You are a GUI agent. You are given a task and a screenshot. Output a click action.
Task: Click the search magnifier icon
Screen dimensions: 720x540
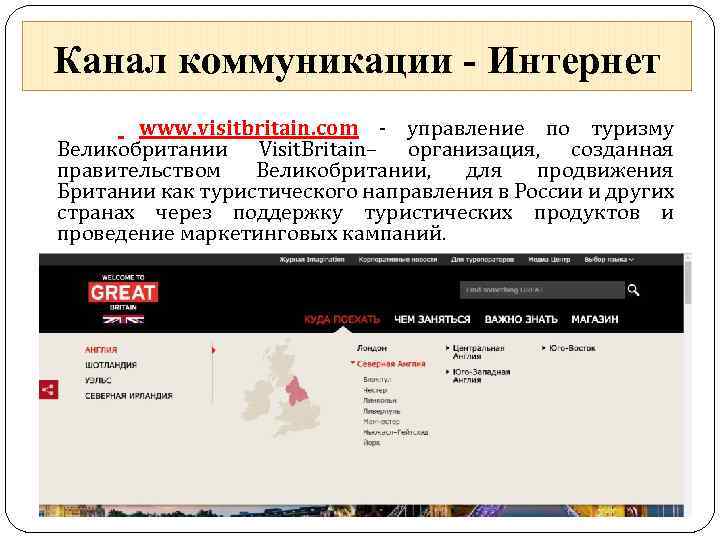[633, 290]
